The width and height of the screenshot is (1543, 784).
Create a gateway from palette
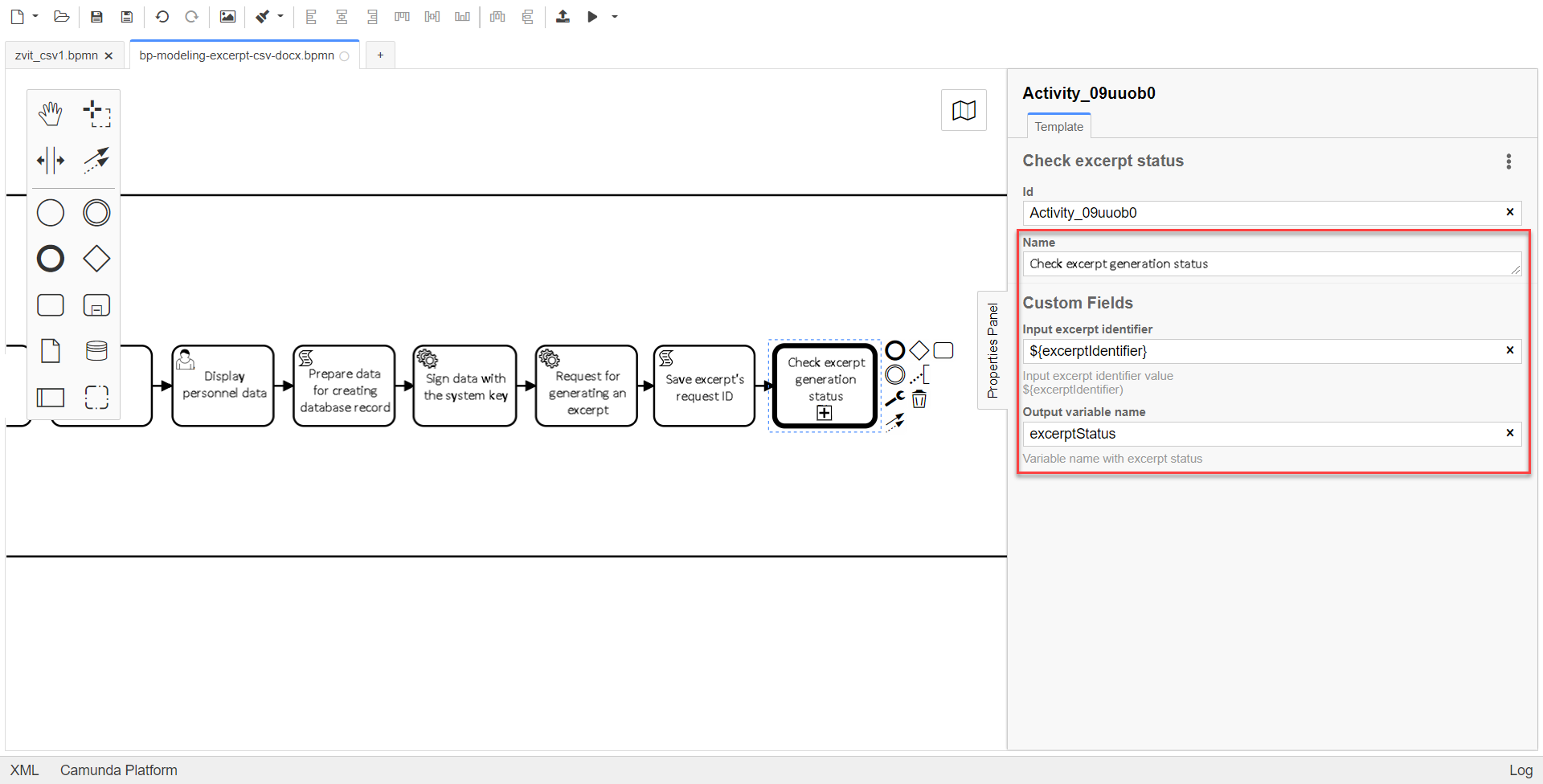pyautogui.click(x=96, y=259)
